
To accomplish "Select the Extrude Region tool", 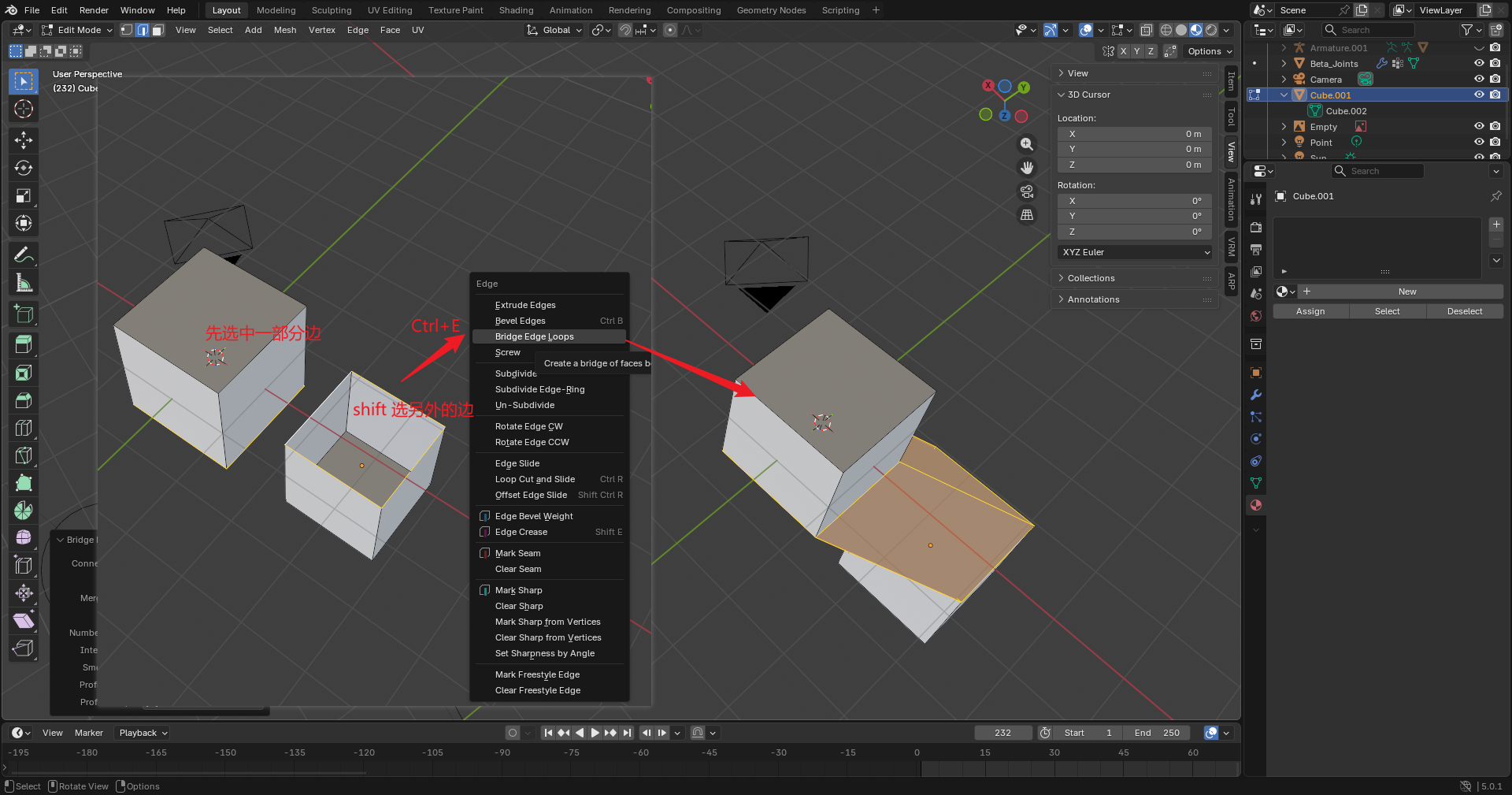I will [x=24, y=344].
